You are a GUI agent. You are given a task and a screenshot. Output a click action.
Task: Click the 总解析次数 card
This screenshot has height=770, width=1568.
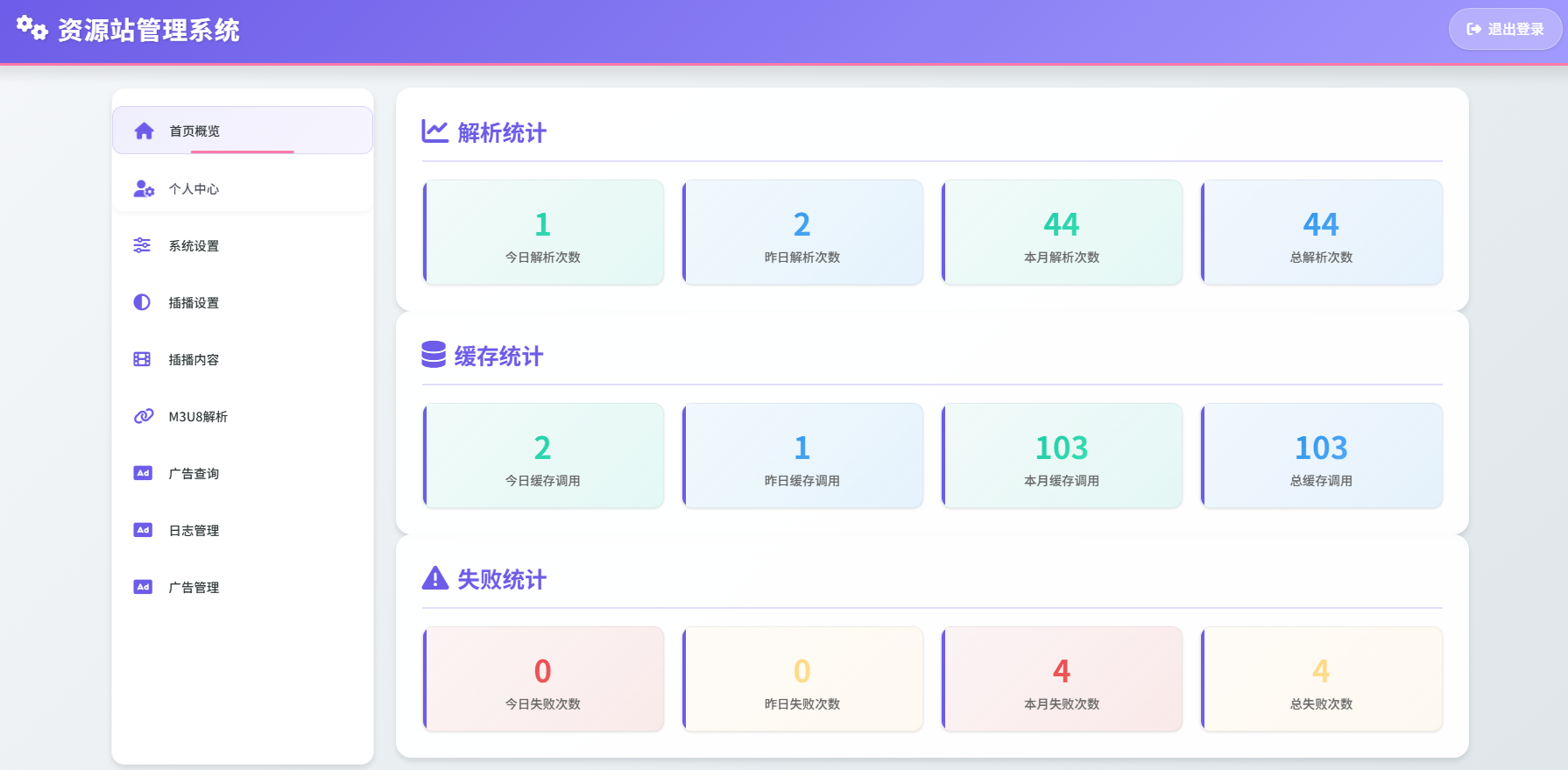(1321, 232)
